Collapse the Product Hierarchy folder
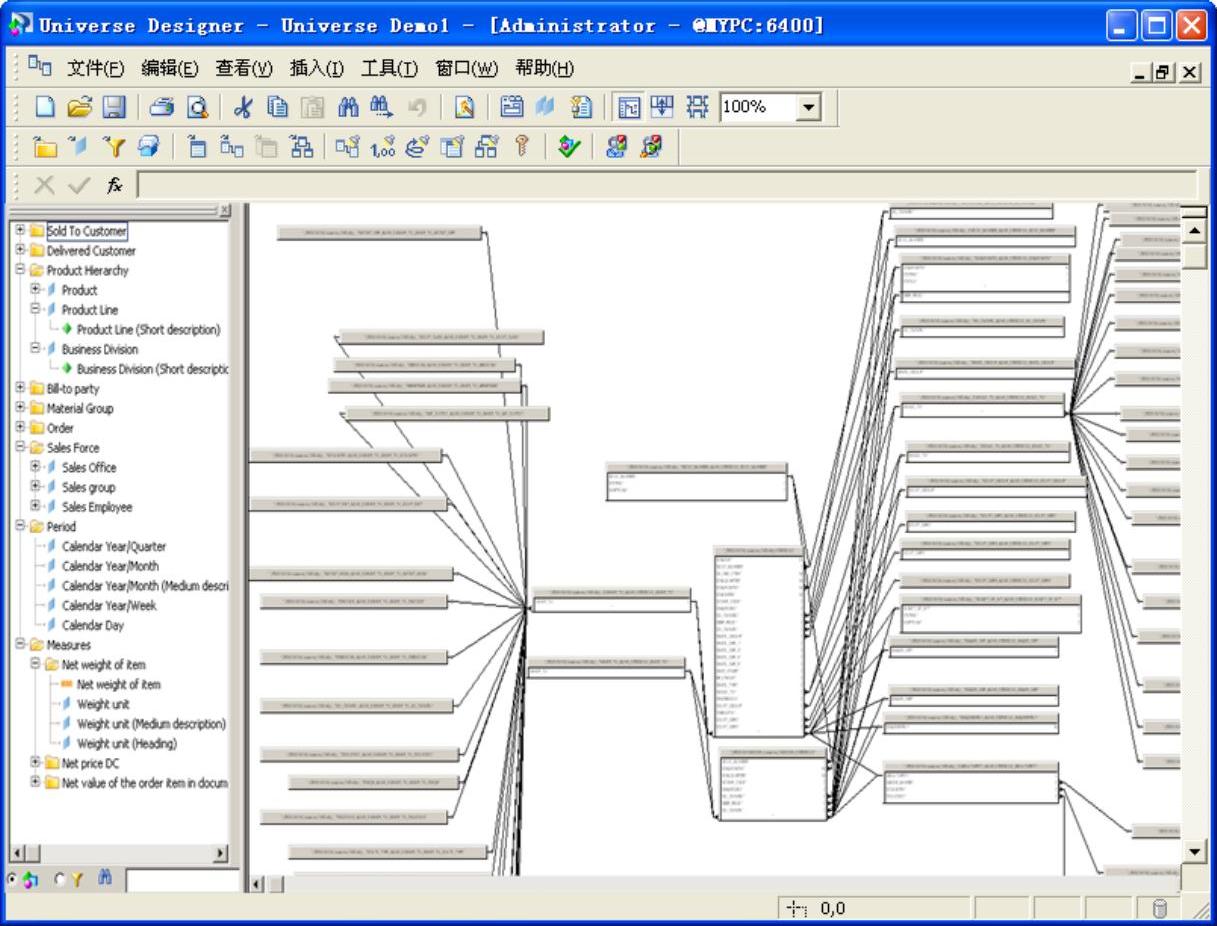Image resolution: width=1217 pixels, height=926 pixels. pyautogui.click(x=21, y=270)
